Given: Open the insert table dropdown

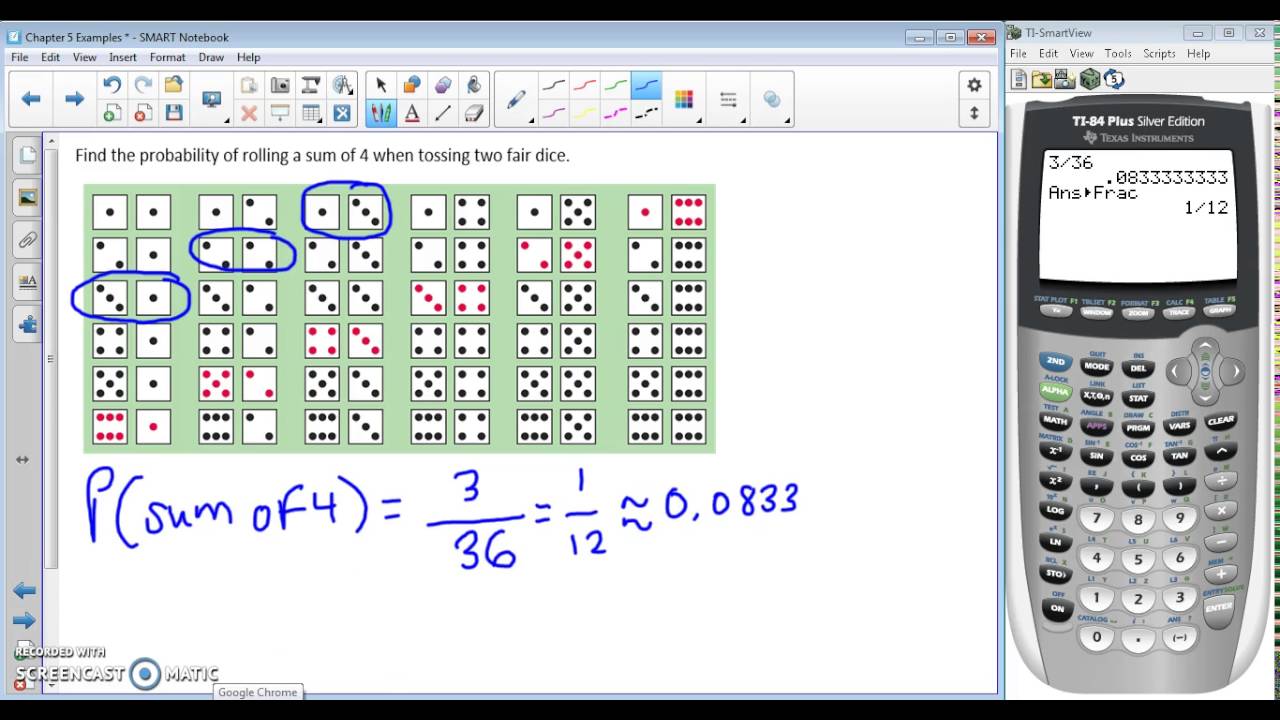Looking at the screenshot, I should tap(311, 113).
